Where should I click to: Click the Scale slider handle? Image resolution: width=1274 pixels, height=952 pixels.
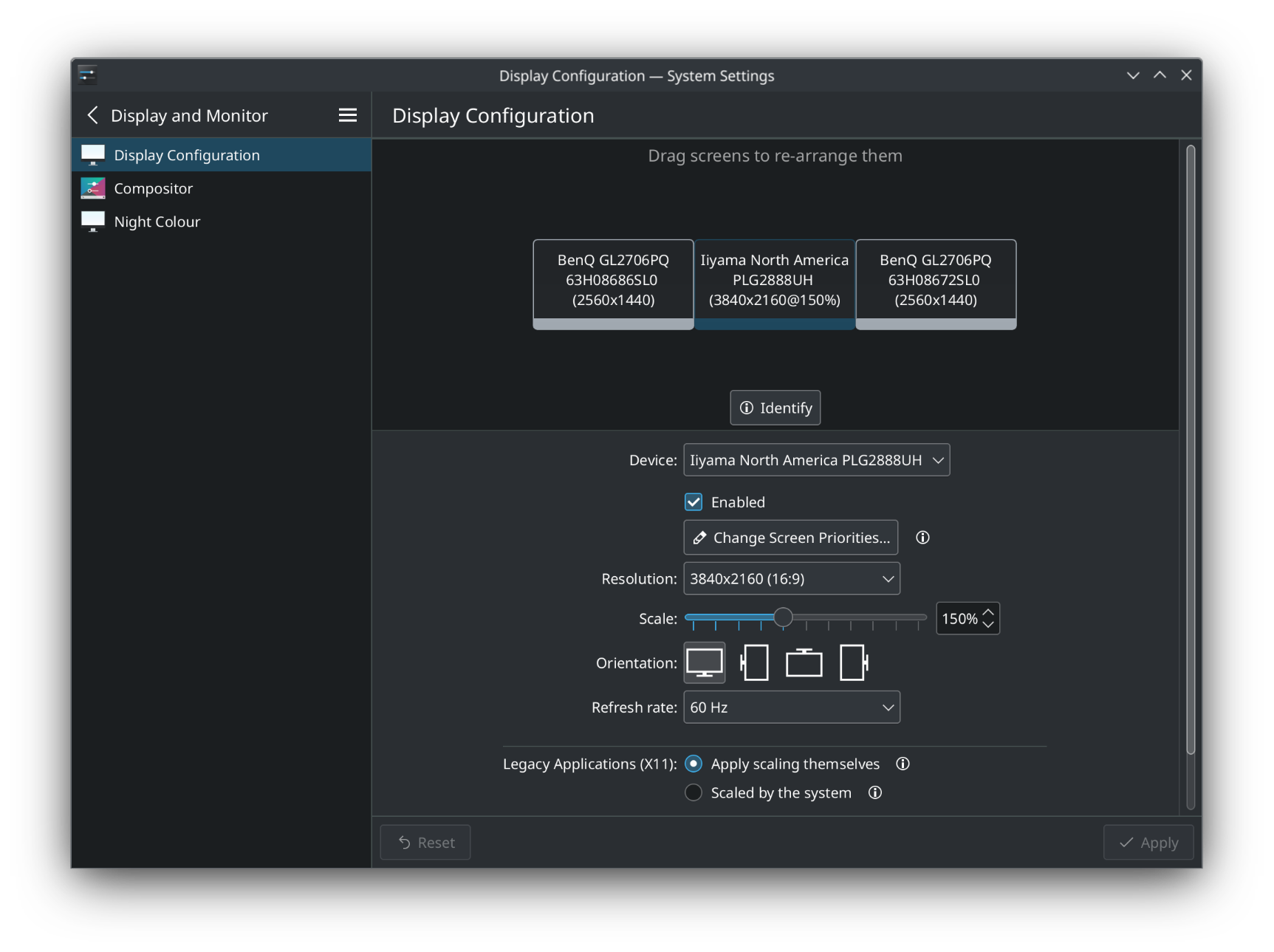coord(783,617)
